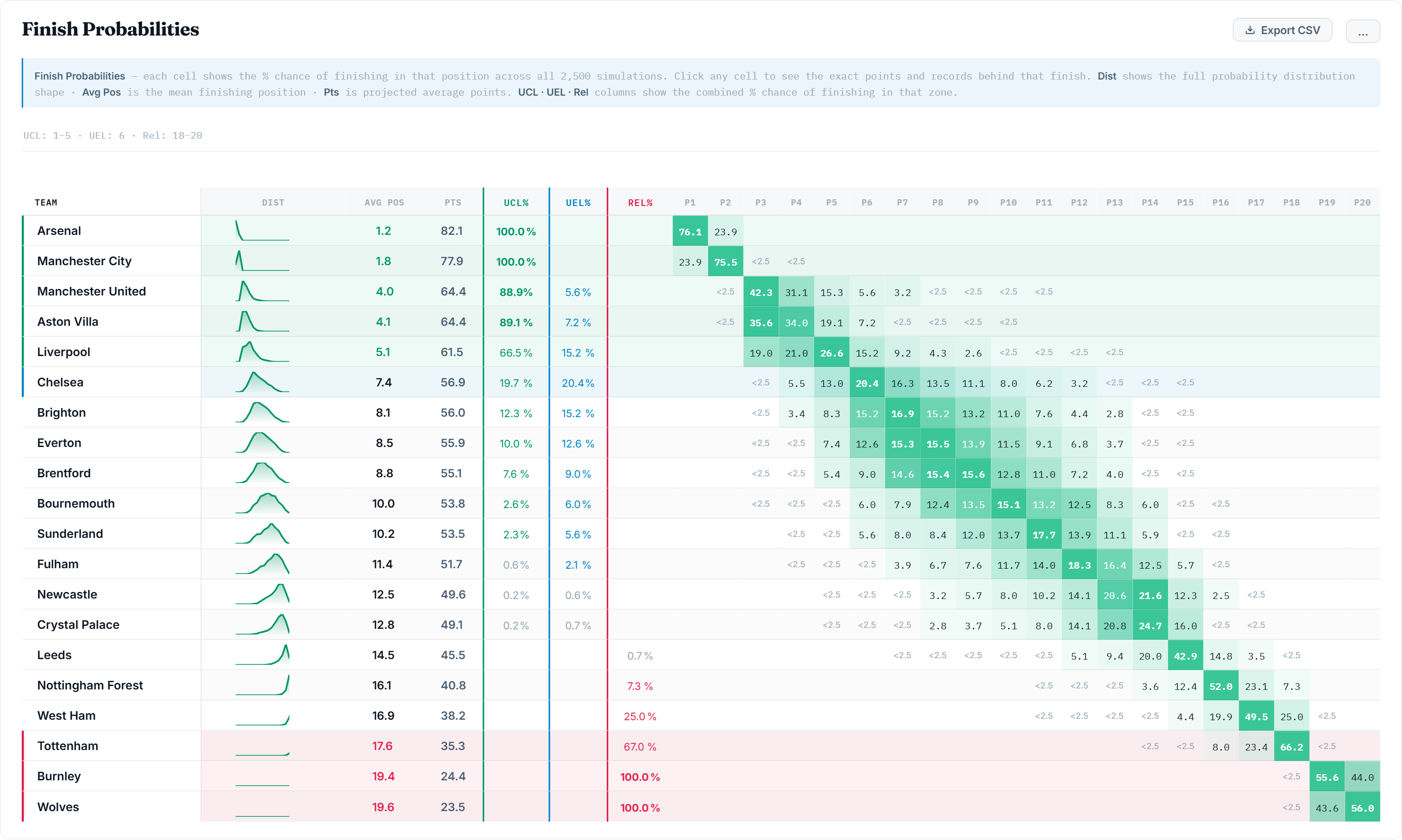The width and height of the screenshot is (1402, 840).
Task: Open Tottenham's 66.2 P18 cell
Action: coord(1291,747)
